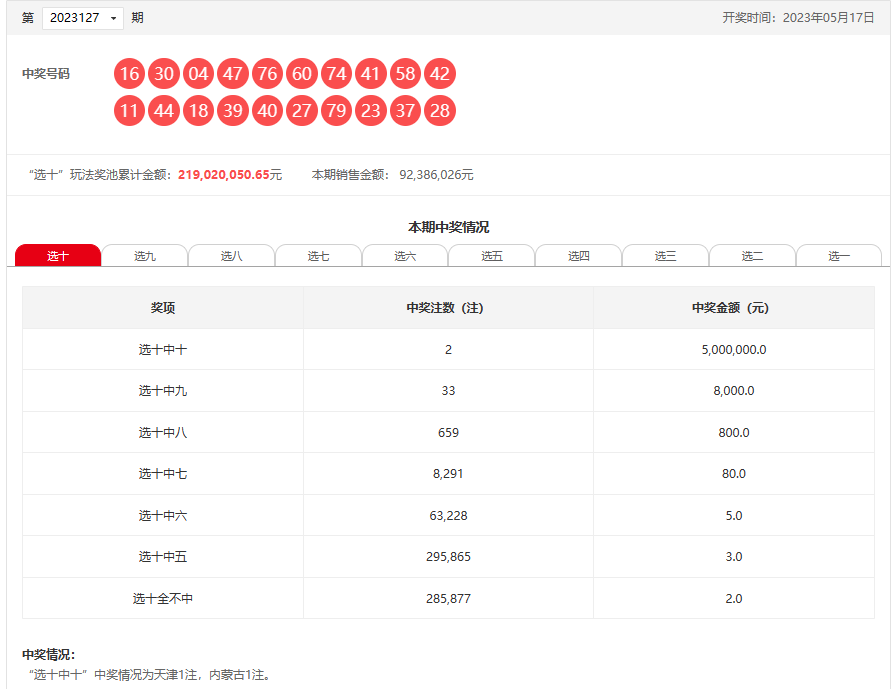Open the 选二 tab

pyautogui.click(x=752, y=256)
